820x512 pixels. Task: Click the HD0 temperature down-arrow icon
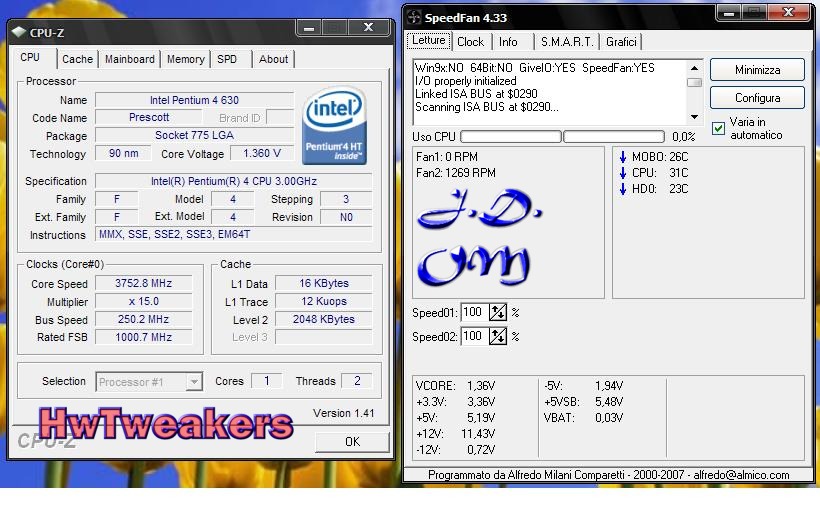(623, 189)
